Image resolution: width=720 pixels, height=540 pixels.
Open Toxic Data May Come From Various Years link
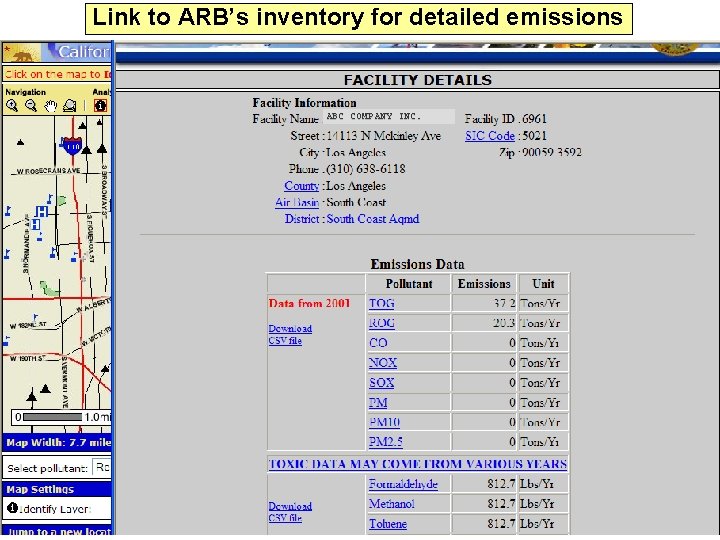[417, 464]
